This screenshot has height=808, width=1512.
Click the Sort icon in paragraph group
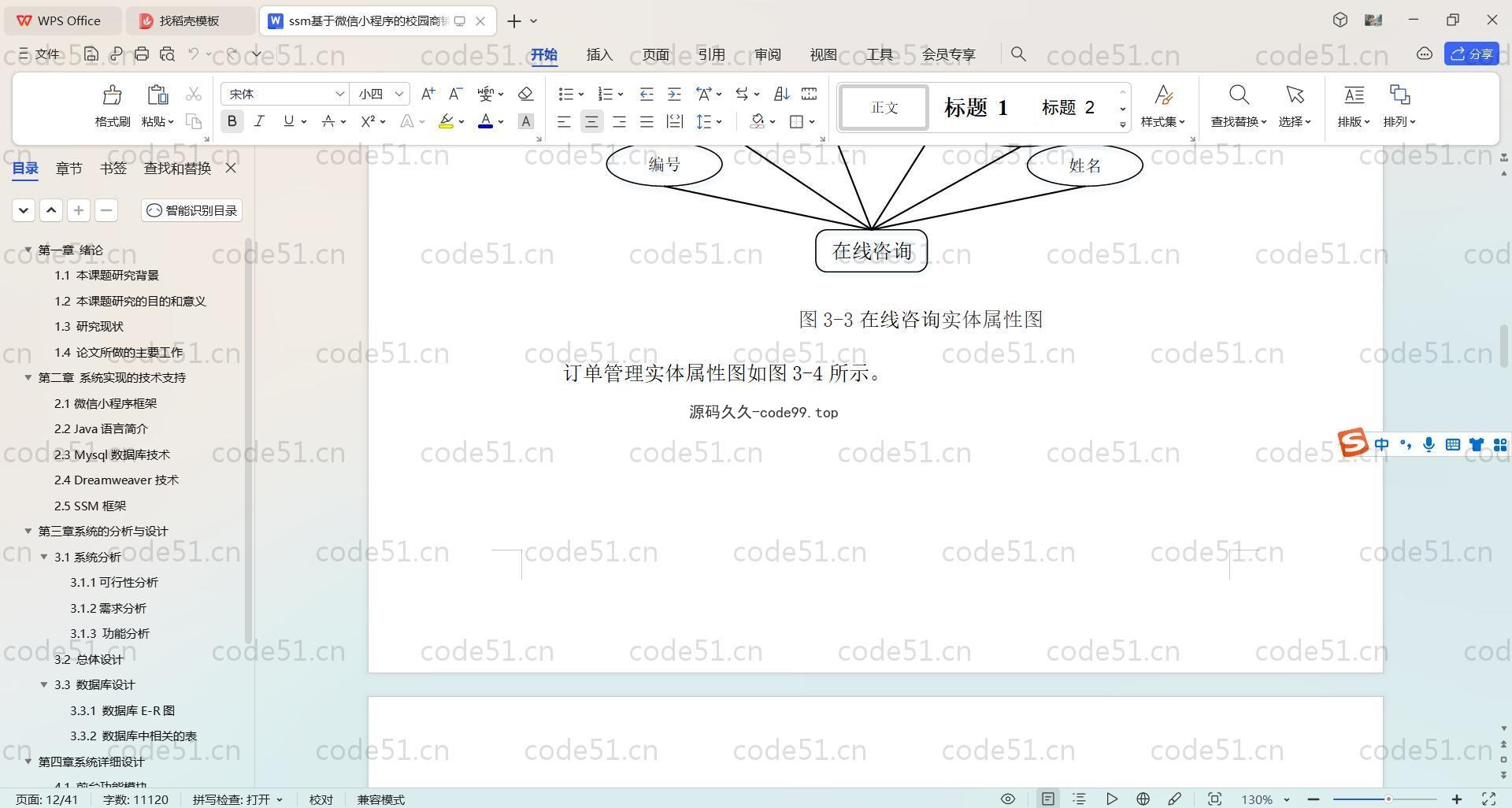click(x=781, y=94)
